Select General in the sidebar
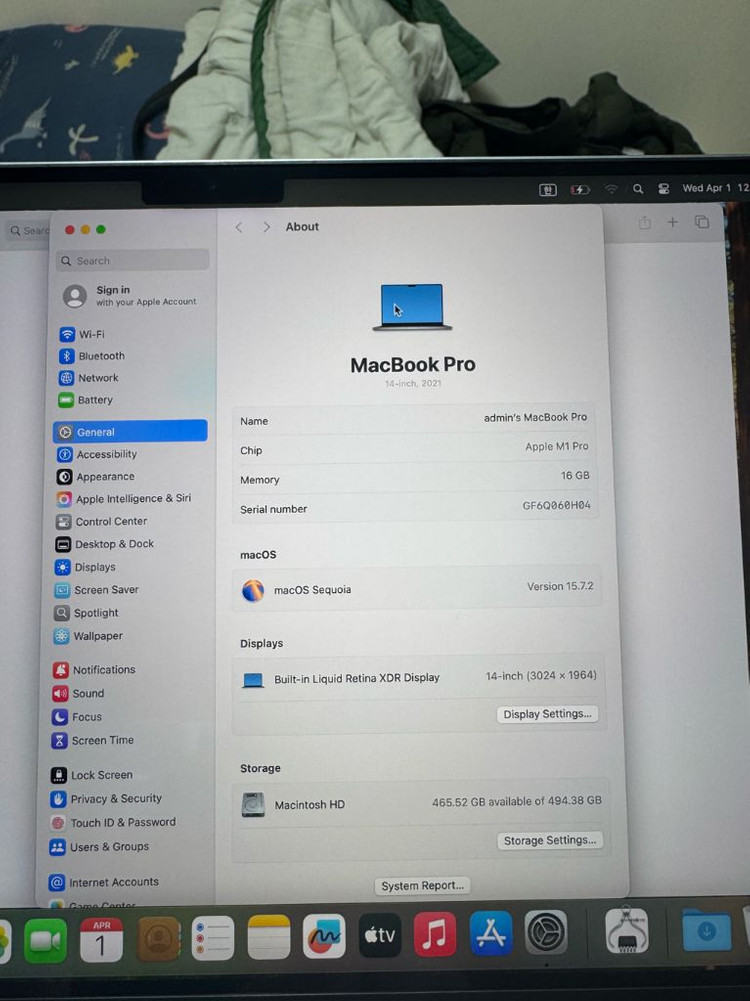 130,432
